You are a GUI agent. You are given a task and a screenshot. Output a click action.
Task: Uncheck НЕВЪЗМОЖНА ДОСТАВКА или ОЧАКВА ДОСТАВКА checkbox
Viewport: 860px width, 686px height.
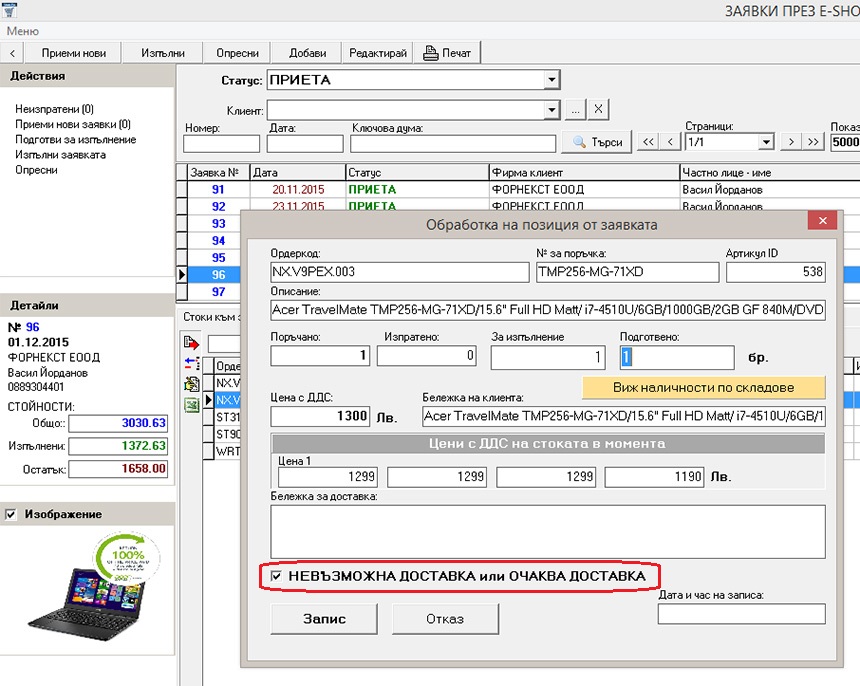[x=276, y=576]
